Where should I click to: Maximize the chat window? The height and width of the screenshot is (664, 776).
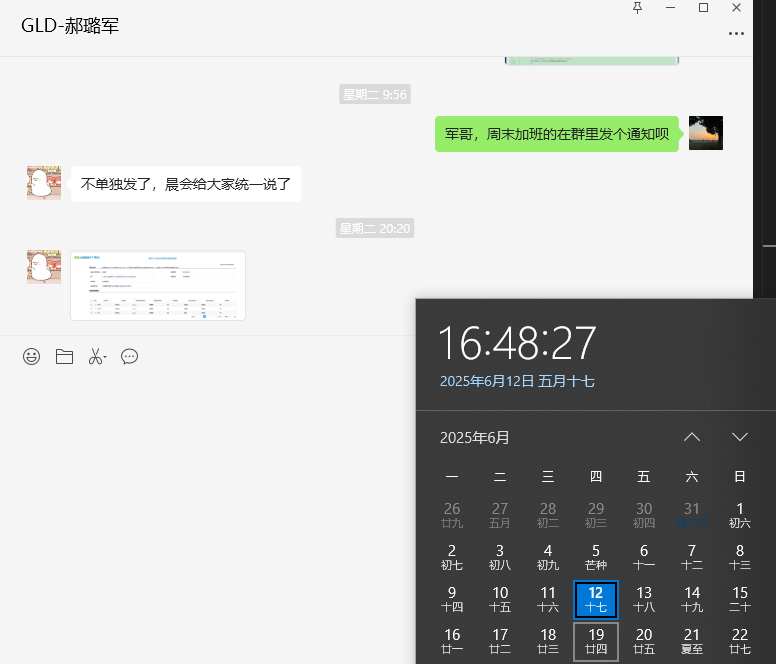(x=703, y=8)
